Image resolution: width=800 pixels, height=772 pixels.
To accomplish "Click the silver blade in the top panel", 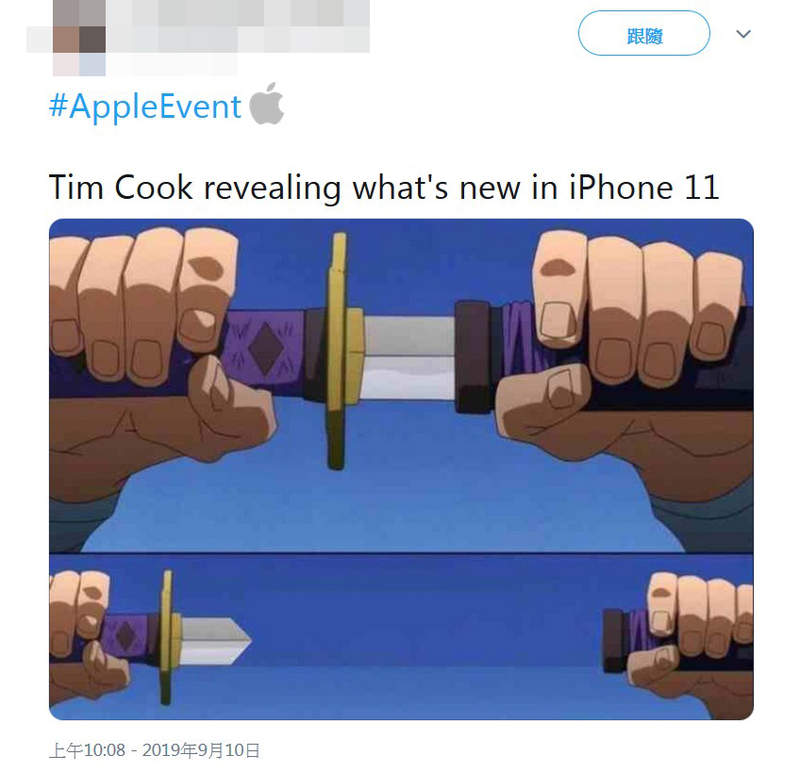I will 409,358.
